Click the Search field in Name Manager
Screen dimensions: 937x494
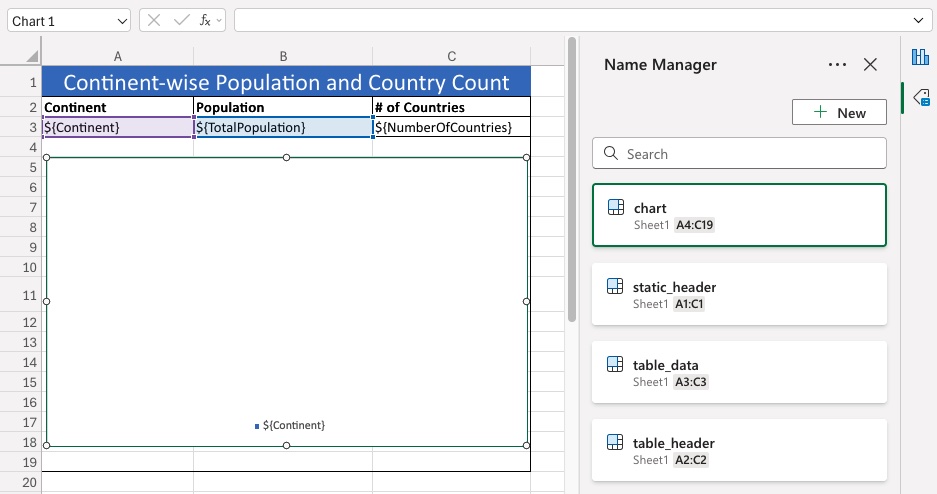click(739, 154)
